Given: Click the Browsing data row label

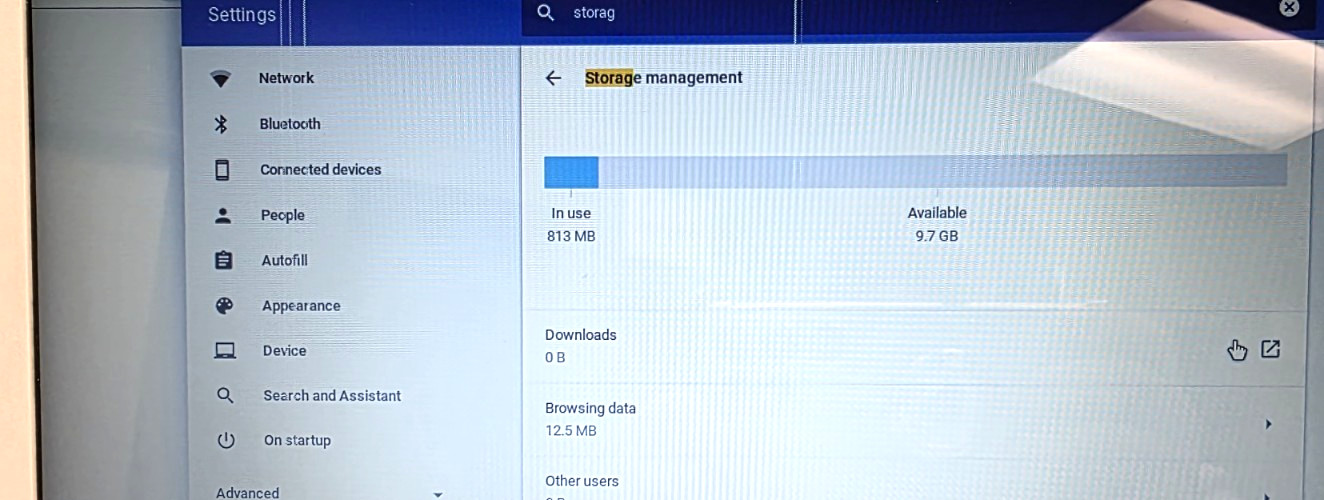Looking at the screenshot, I should coord(590,408).
